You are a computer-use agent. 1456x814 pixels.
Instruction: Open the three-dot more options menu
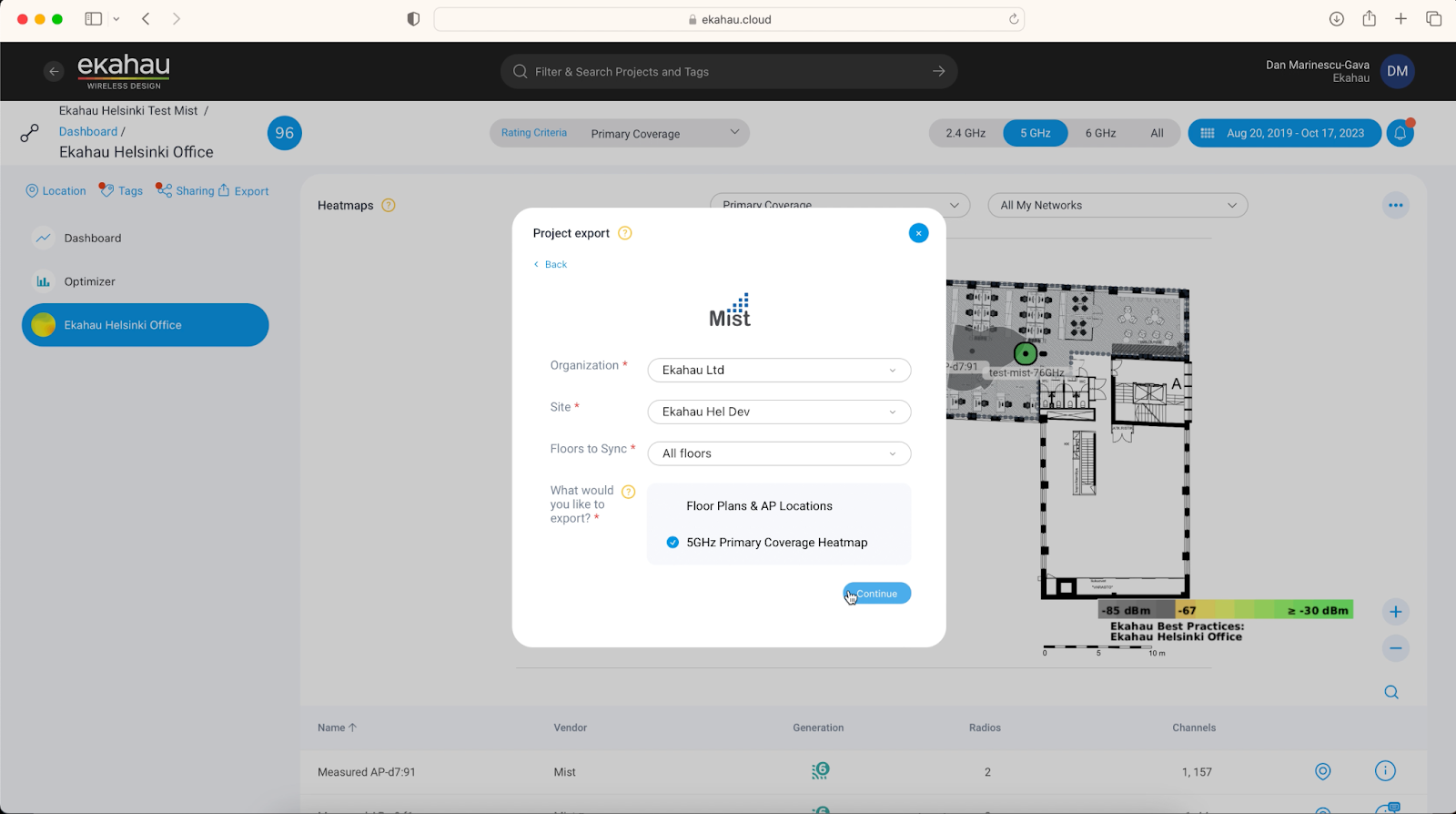tap(1395, 205)
